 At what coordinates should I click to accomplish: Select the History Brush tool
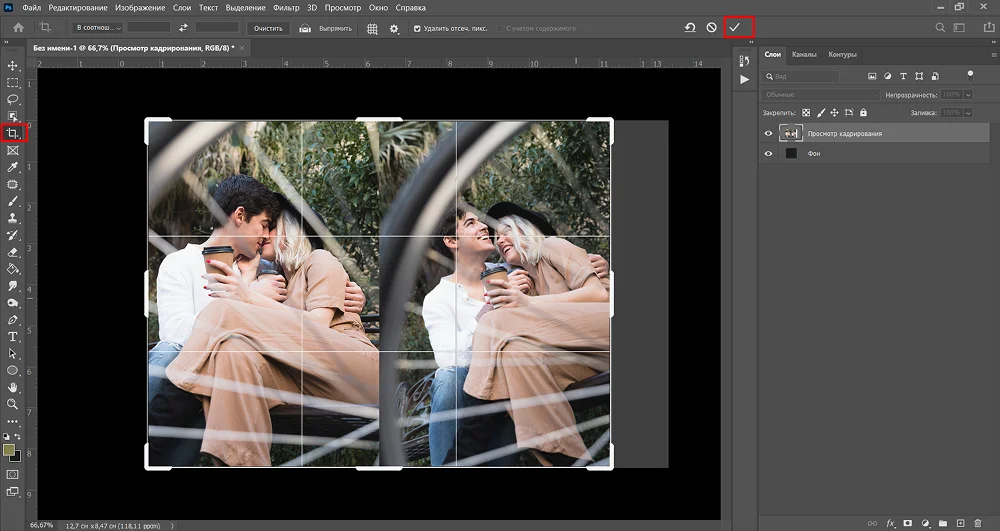coord(13,235)
